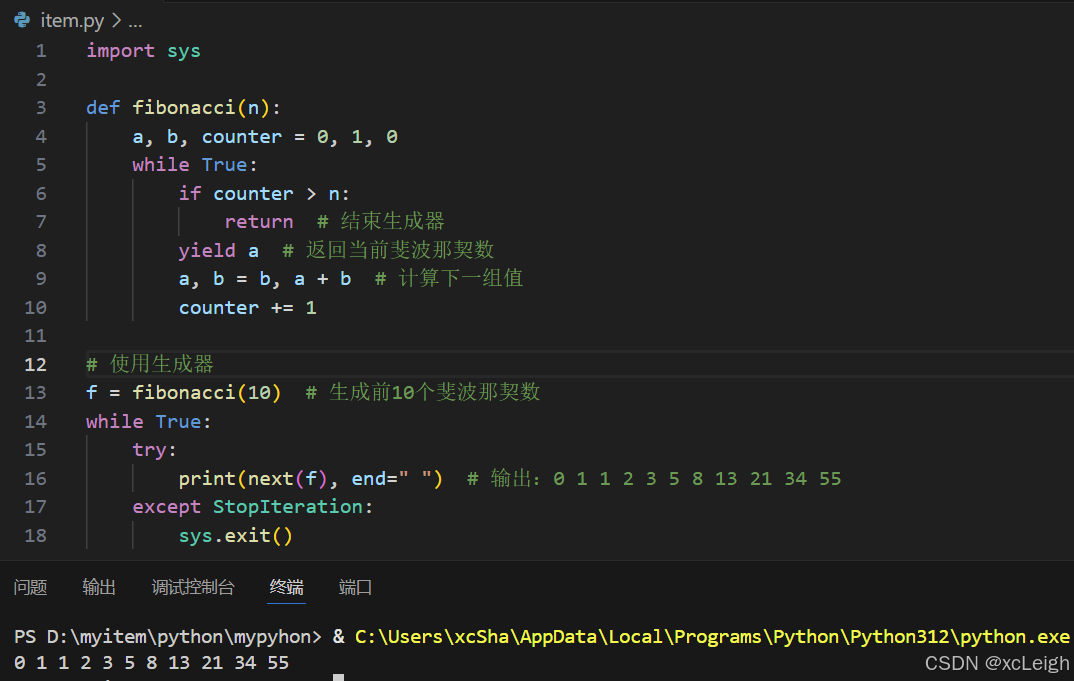This screenshot has height=681, width=1074.
Task: Click line number 18 in the gutter
Action: [x=36, y=535]
